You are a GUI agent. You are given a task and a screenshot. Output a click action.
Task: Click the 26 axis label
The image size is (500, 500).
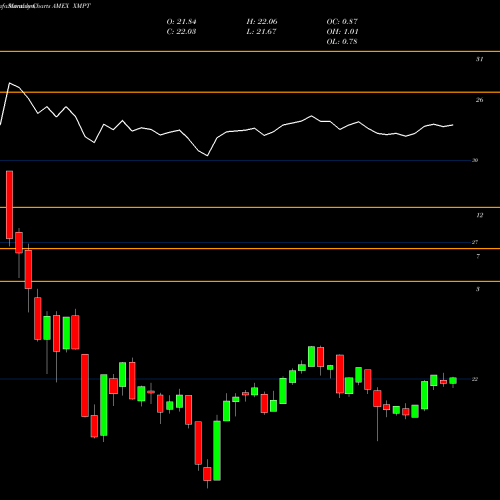point(479,100)
